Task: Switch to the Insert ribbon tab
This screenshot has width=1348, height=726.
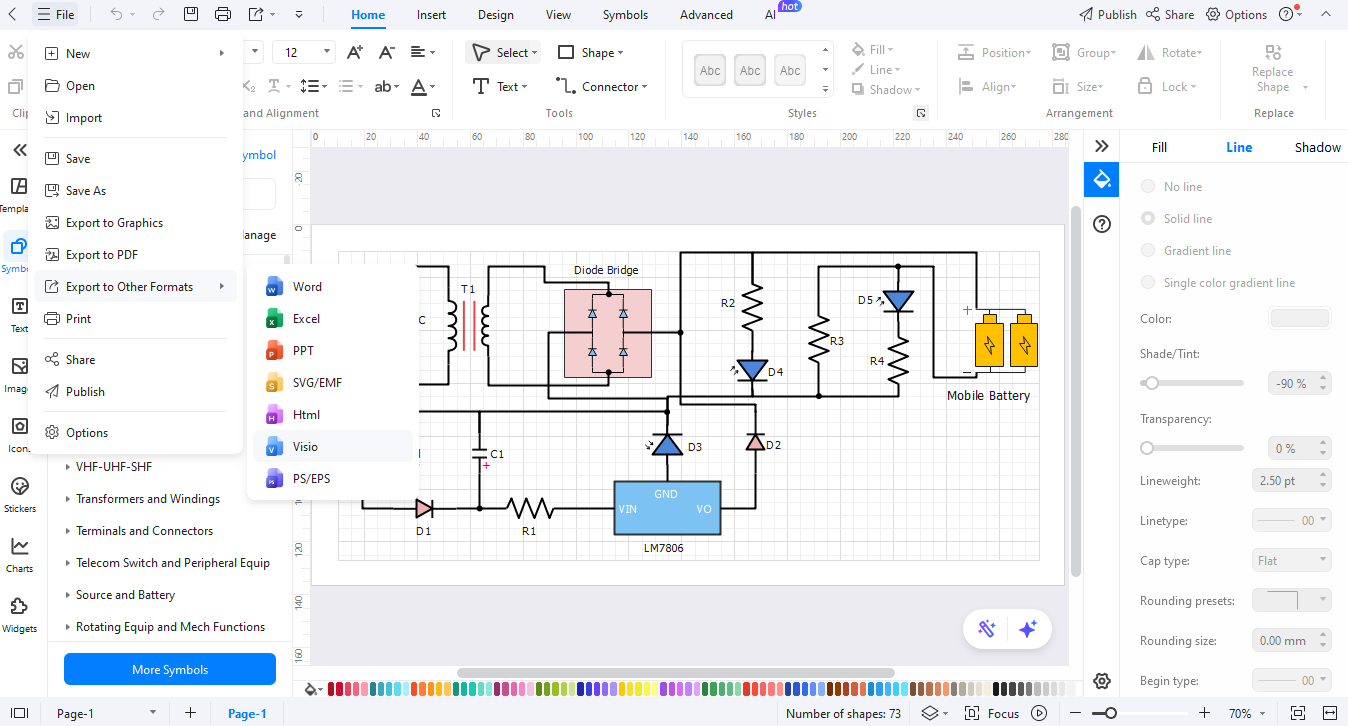Action: pos(432,15)
